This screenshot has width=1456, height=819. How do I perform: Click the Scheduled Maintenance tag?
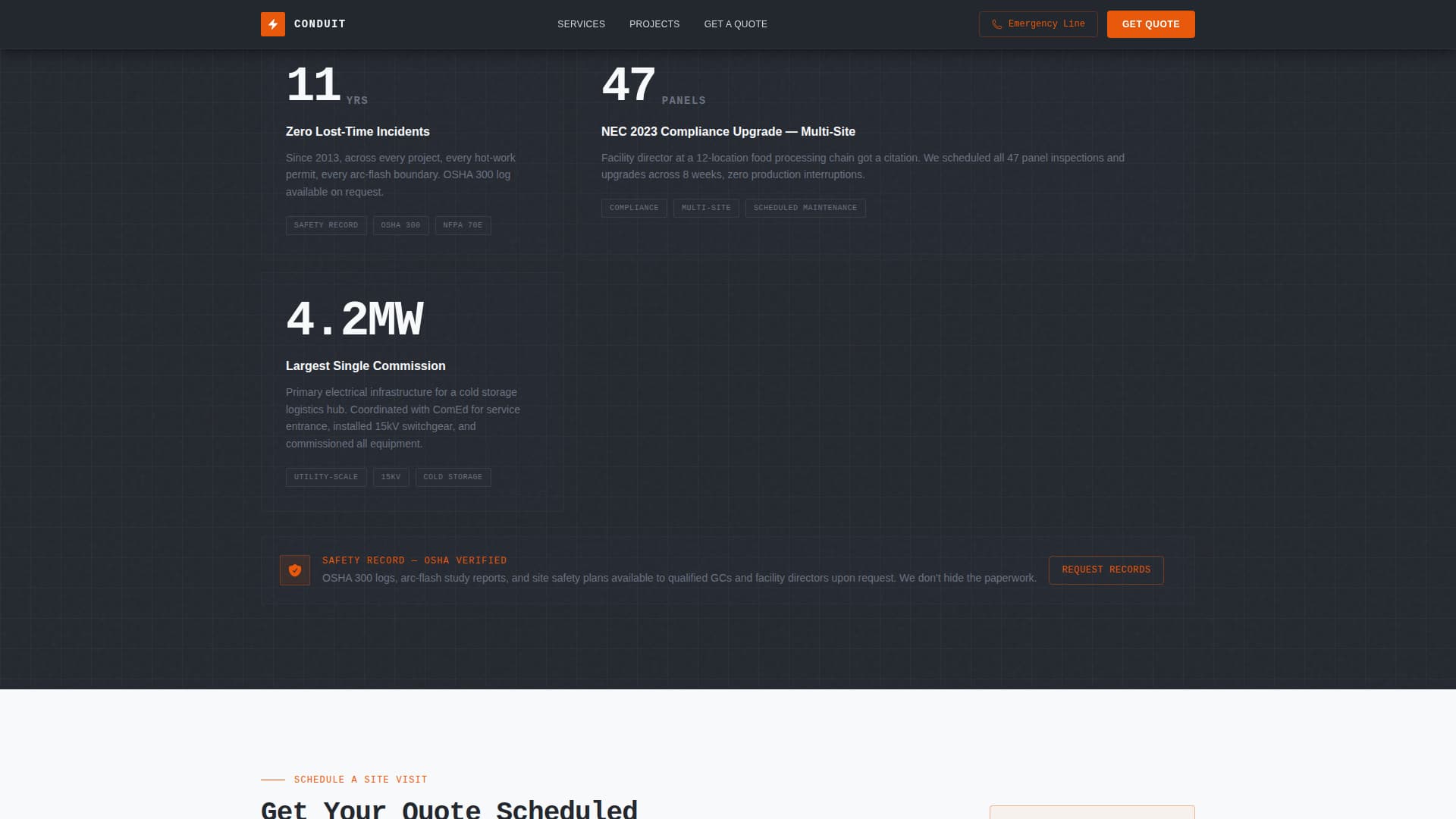pyautogui.click(x=805, y=208)
